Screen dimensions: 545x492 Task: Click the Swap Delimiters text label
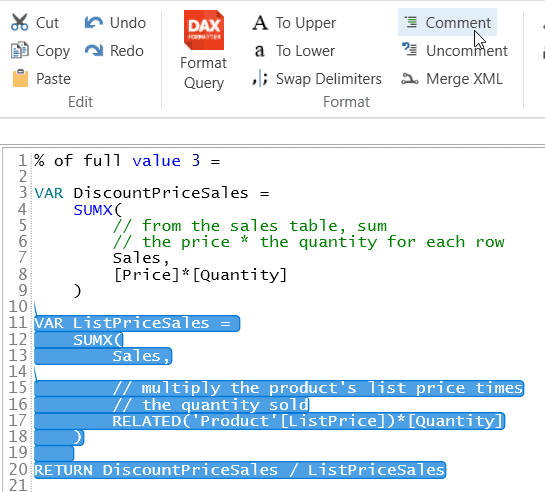(328, 79)
